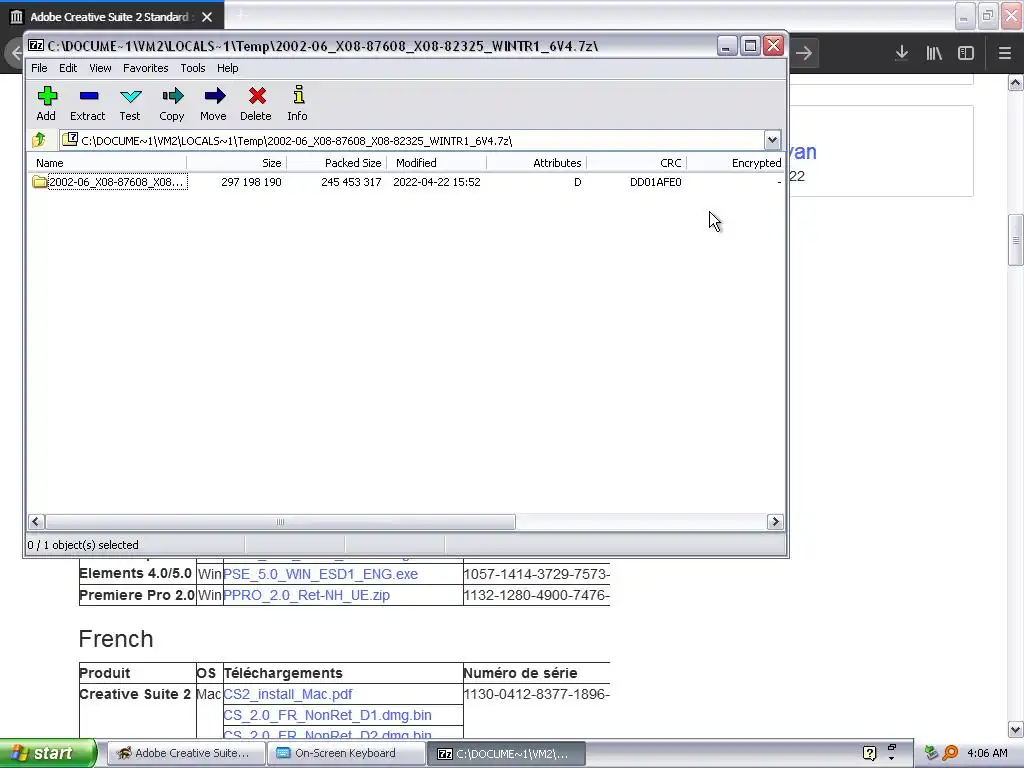Open the Help menu

[x=227, y=68]
